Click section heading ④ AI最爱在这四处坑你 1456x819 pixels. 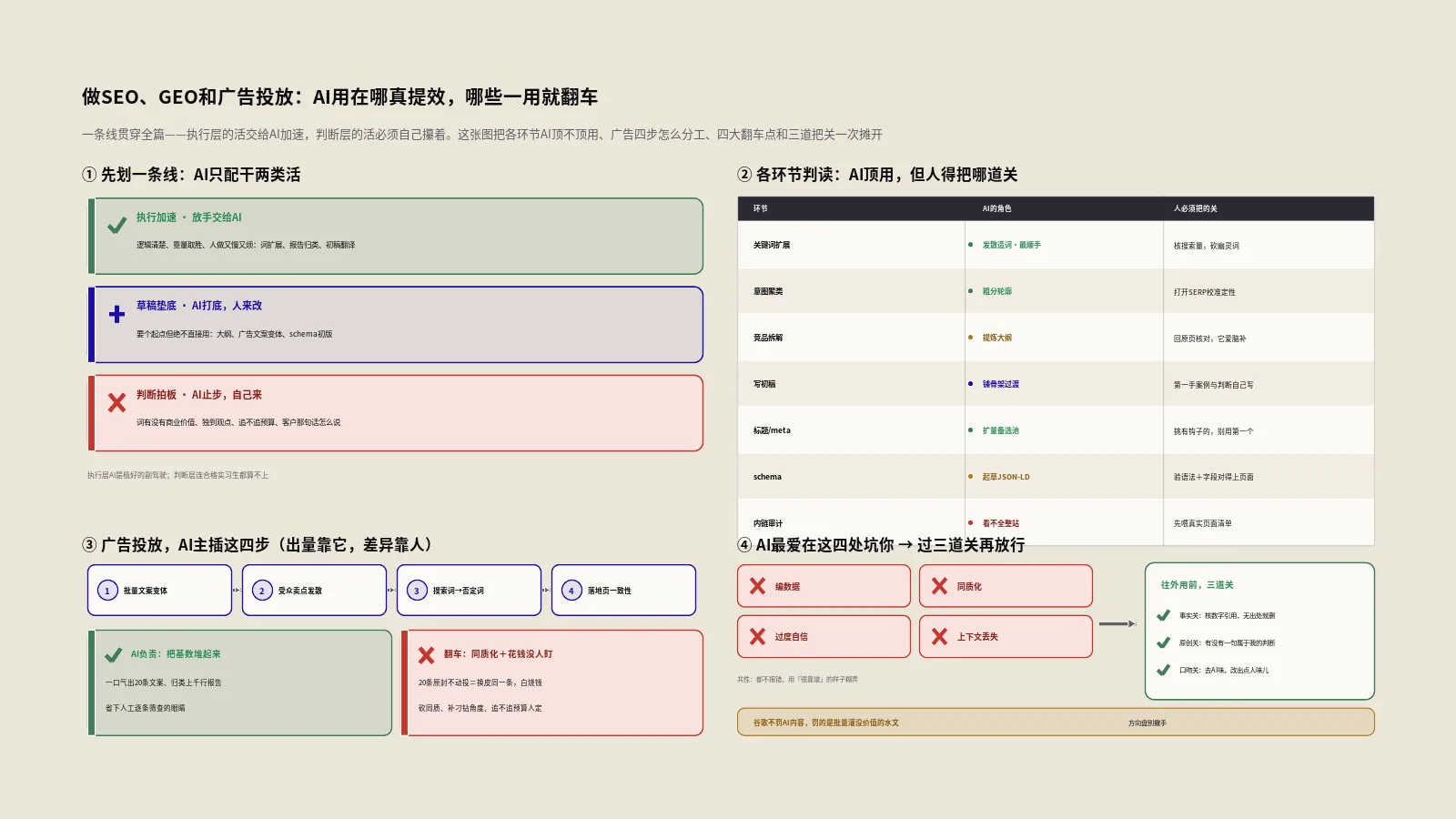pyautogui.click(x=881, y=545)
